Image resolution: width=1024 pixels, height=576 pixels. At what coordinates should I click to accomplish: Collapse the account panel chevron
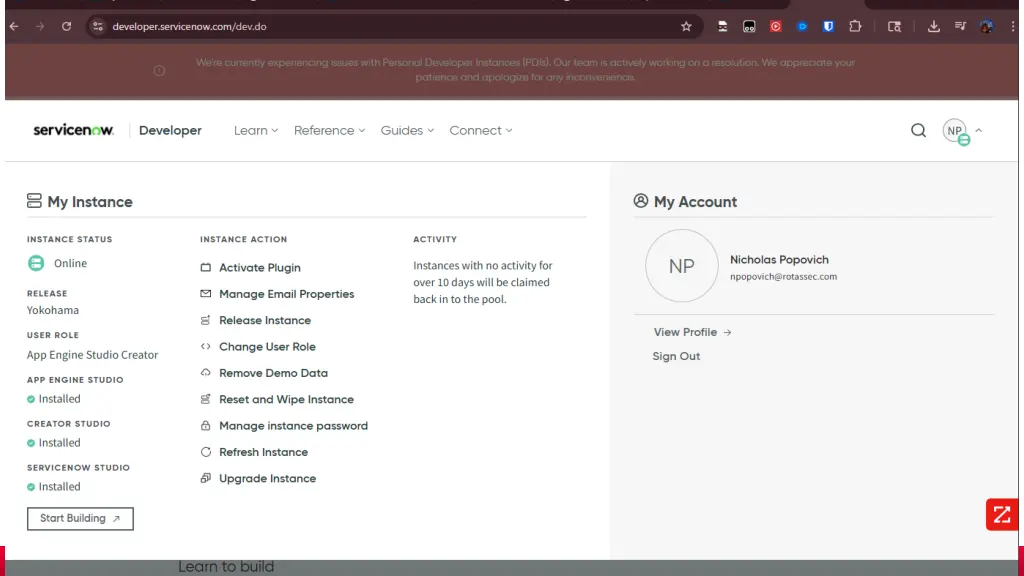[978, 131]
